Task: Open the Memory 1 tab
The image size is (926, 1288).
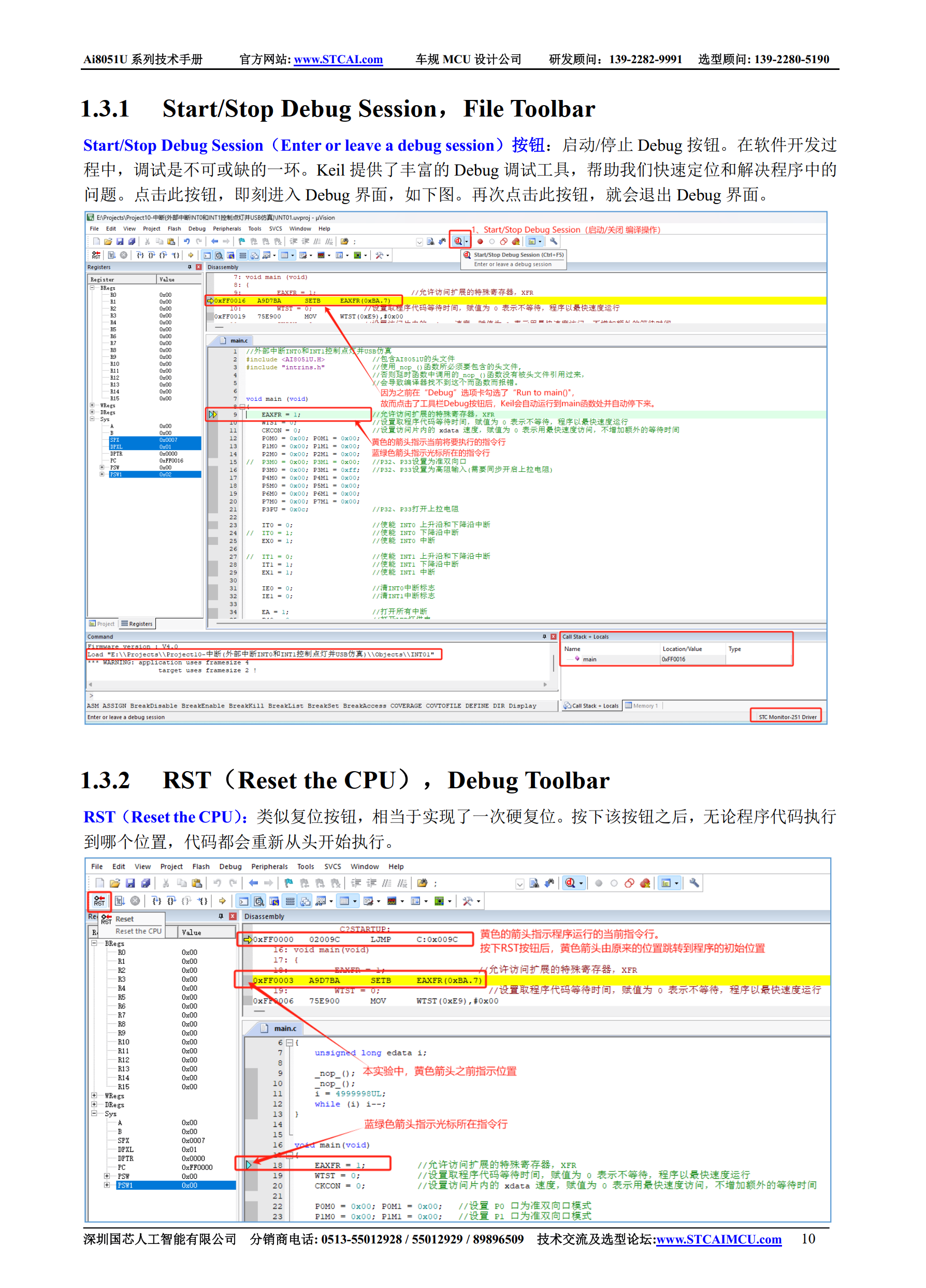Action: tap(642, 706)
